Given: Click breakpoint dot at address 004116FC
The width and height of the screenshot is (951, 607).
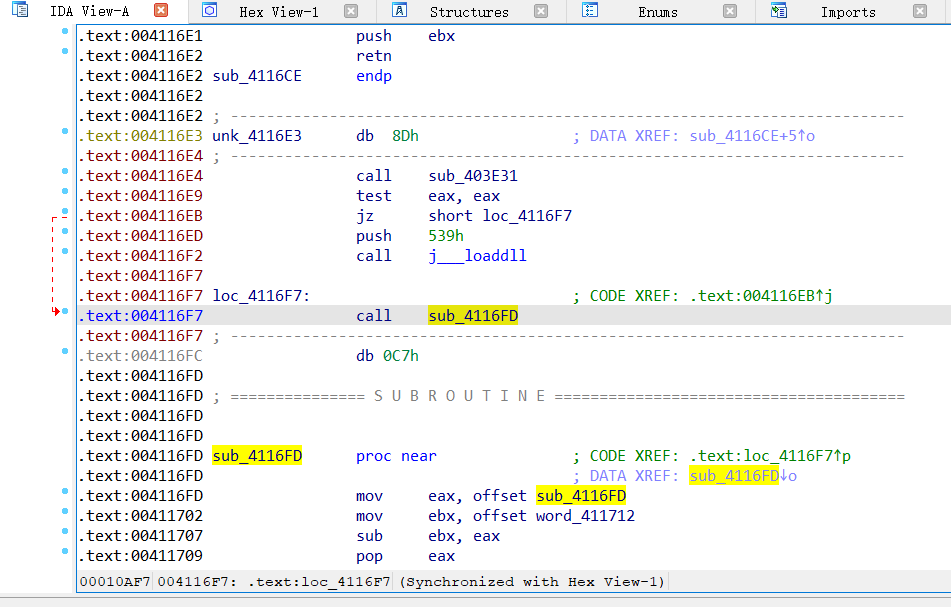Looking at the screenshot, I should pos(65,351).
